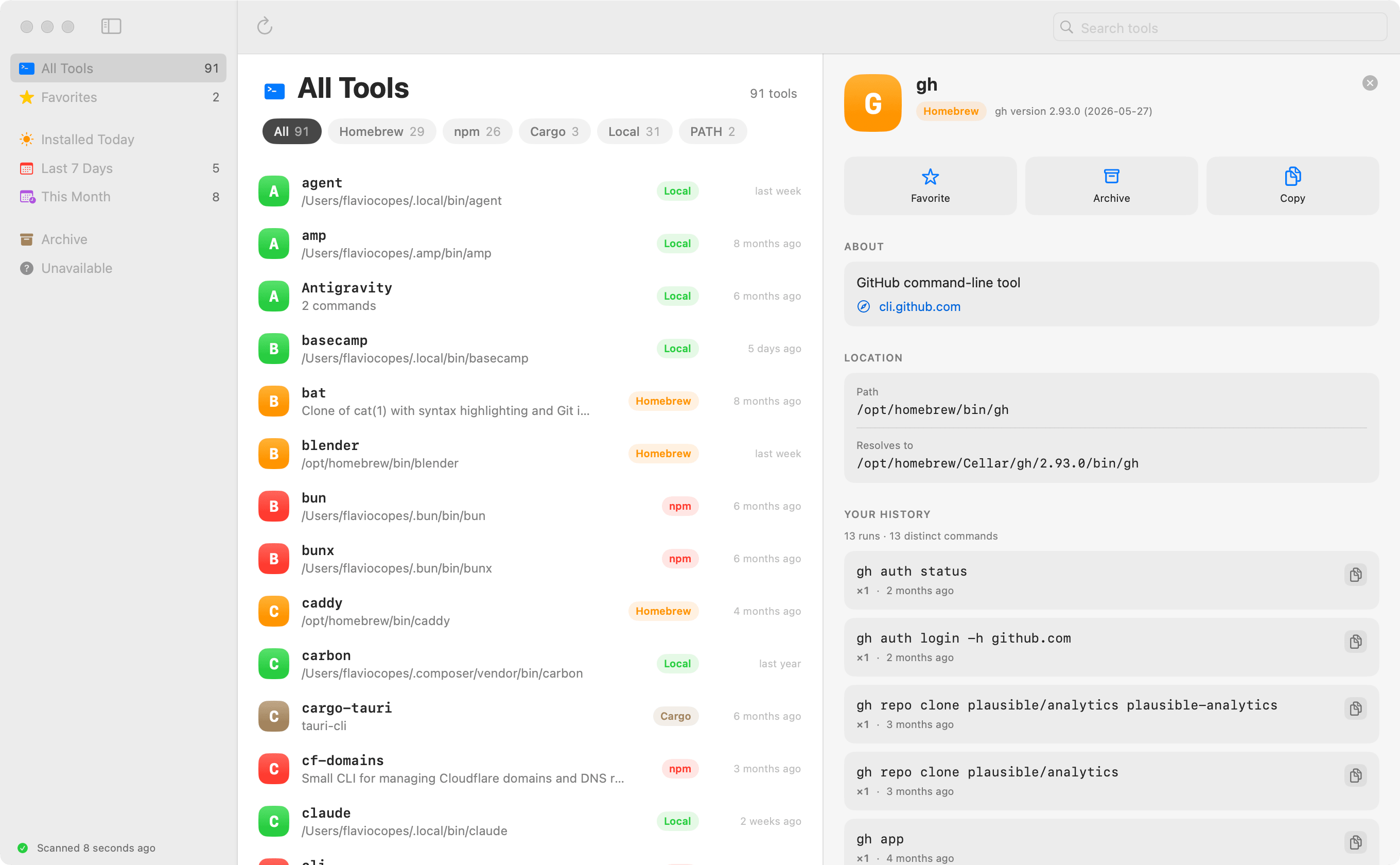This screenshot has width=1400, height=865.
Task: Copy the 'gh auth status' command
Action: 1355,575
